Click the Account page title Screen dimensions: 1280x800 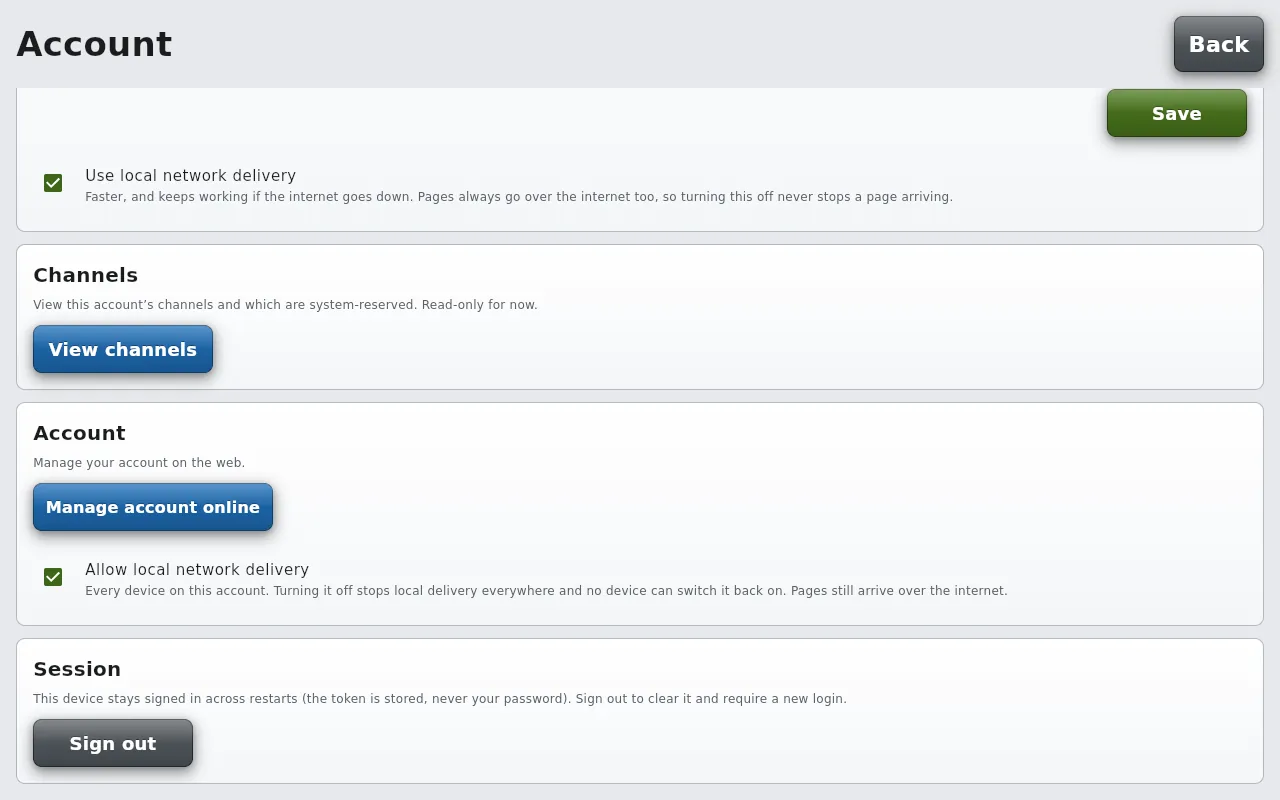pos(95,44)
